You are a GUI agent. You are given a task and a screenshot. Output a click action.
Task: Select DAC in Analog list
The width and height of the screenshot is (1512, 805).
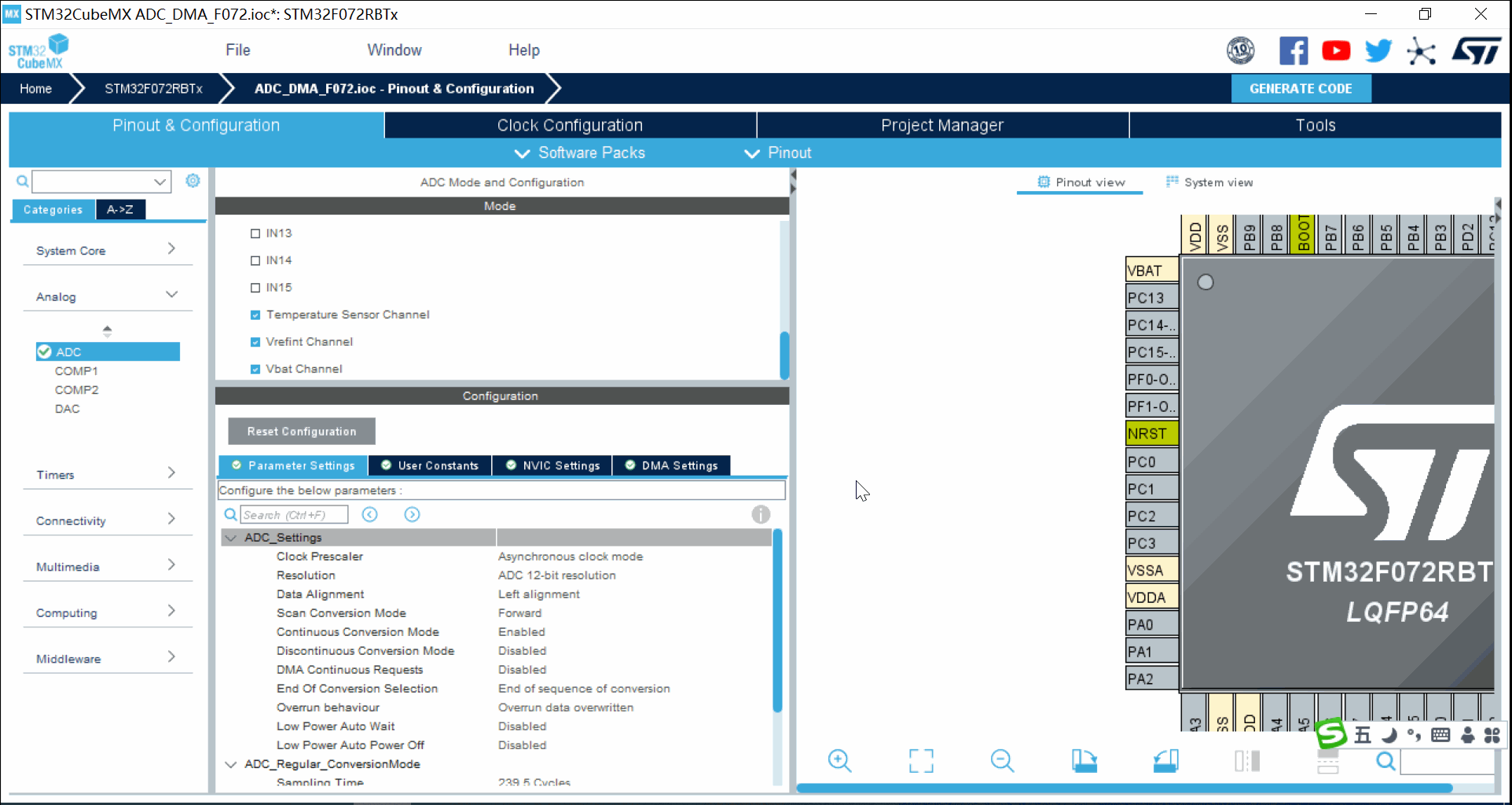tap(67, 409)
